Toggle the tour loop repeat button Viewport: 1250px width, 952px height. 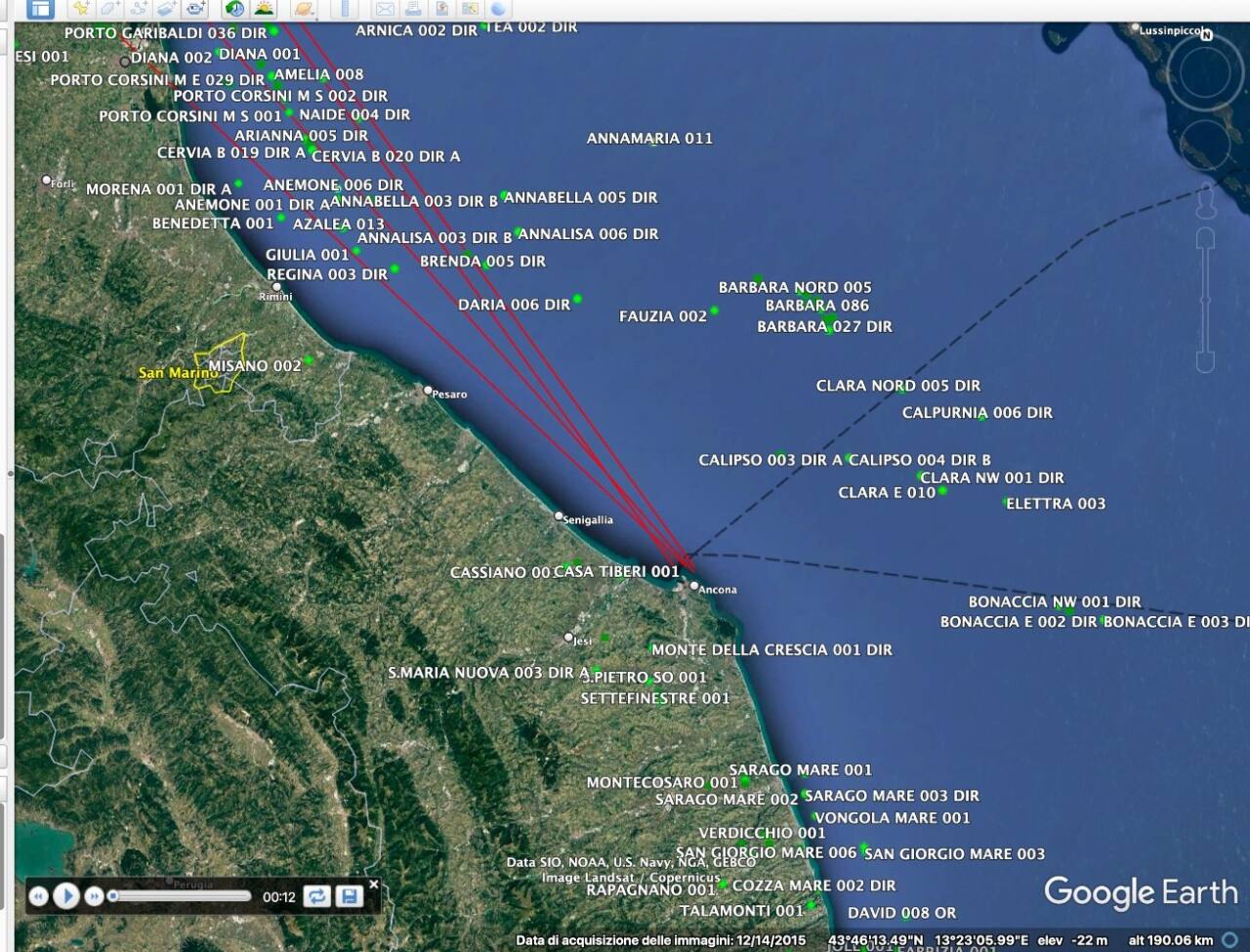point(316,895)
